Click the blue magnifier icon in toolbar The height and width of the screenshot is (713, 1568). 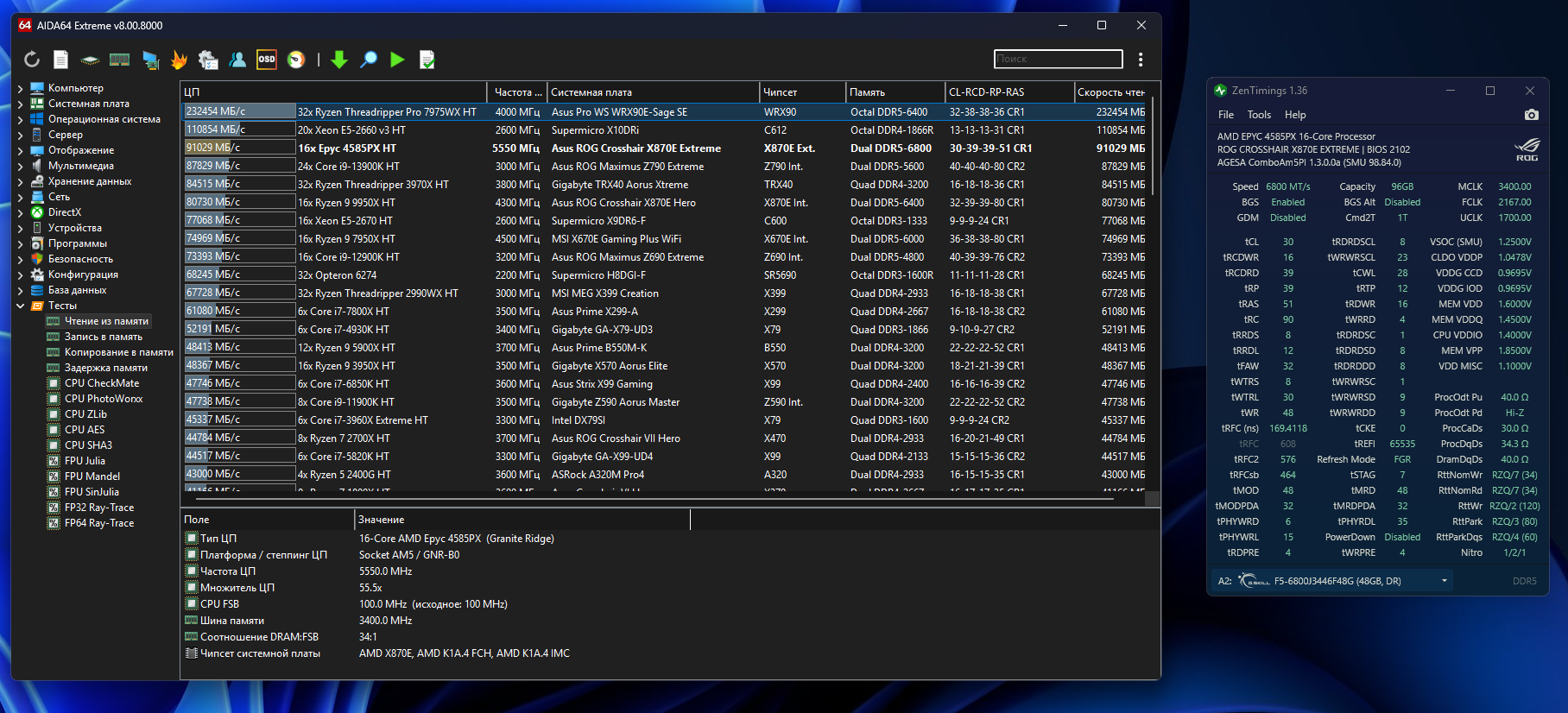[x=369, y=60]
